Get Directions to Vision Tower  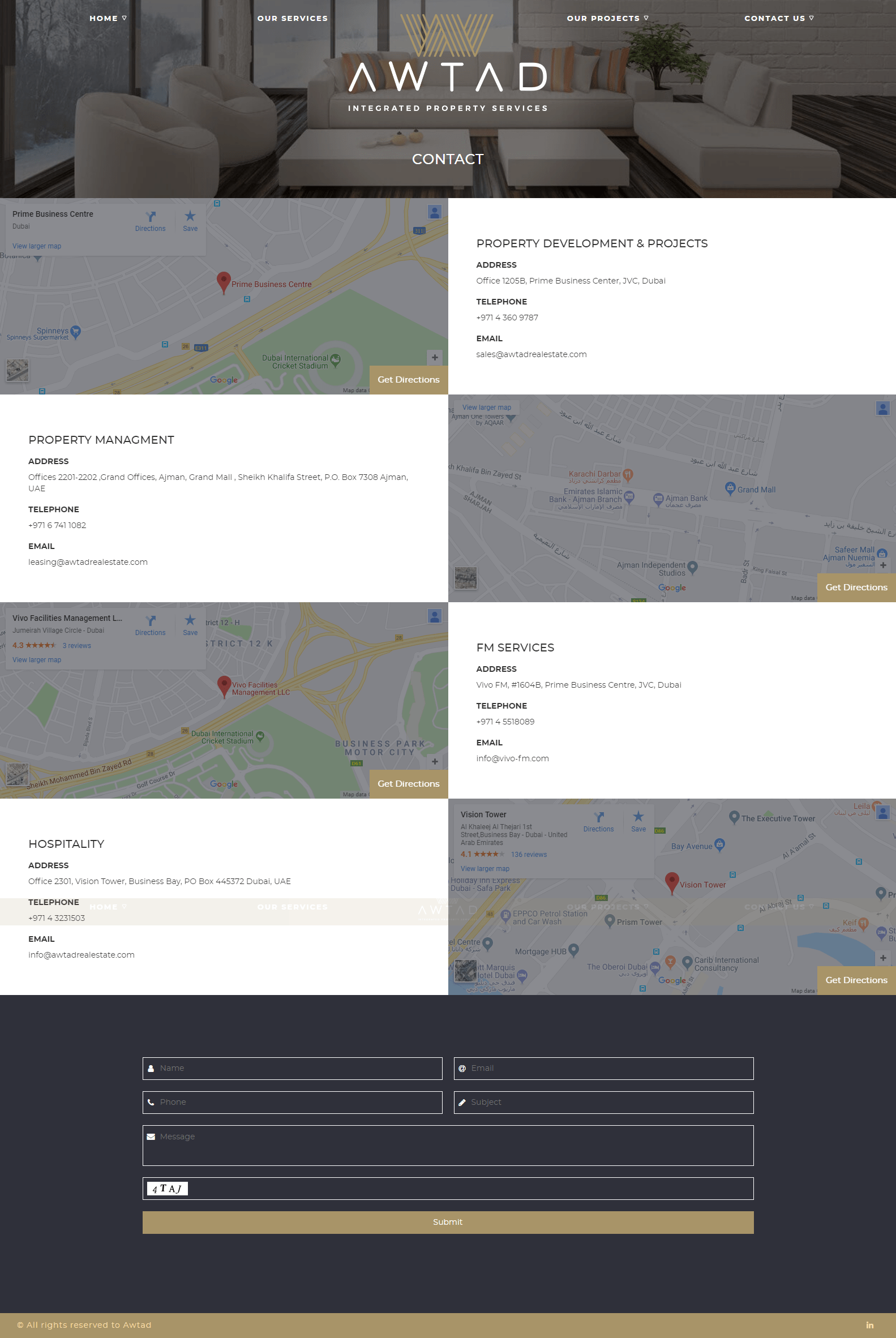[856, 980]
